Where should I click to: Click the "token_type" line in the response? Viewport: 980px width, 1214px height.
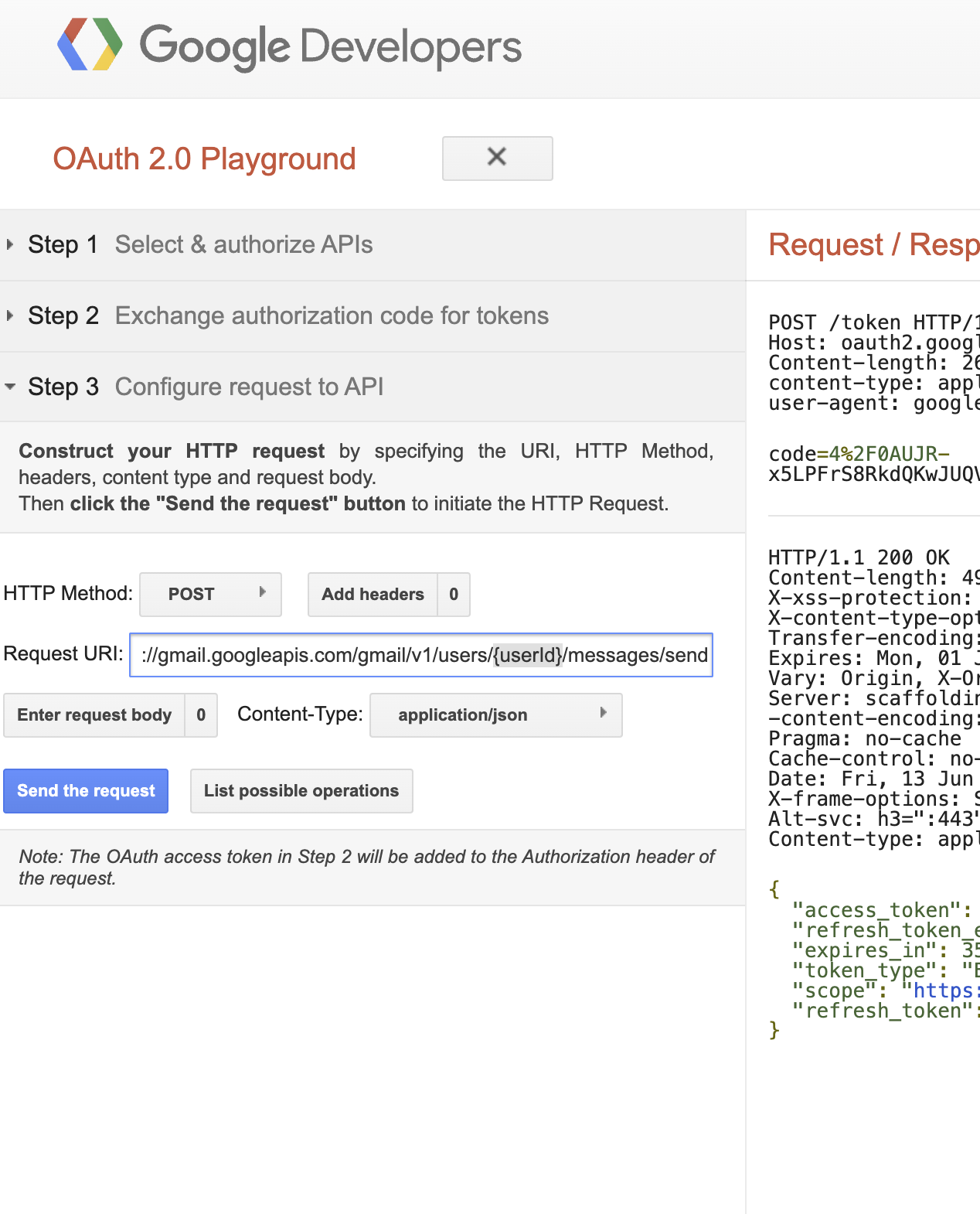[886, 970]
